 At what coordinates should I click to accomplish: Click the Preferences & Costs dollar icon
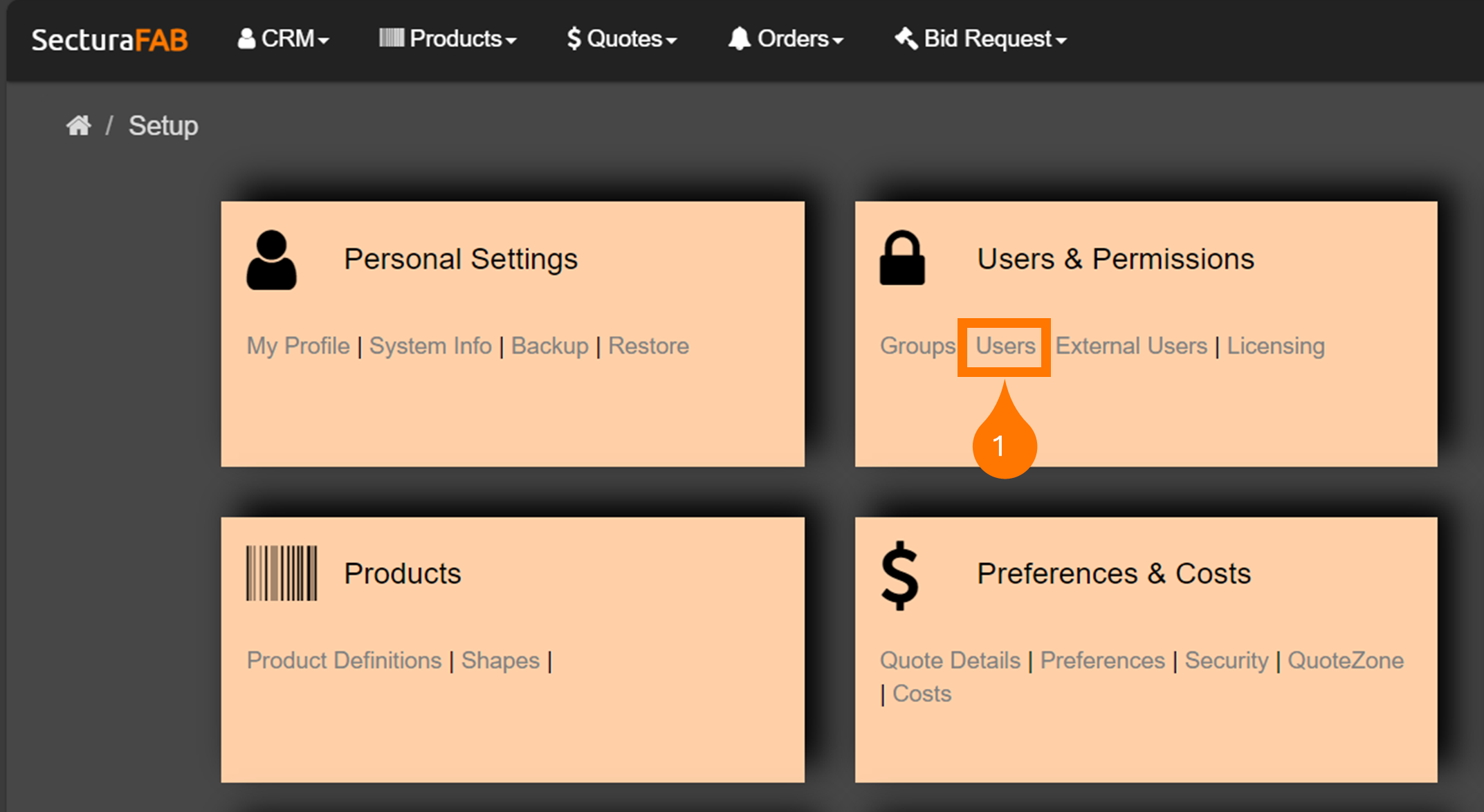899,575
